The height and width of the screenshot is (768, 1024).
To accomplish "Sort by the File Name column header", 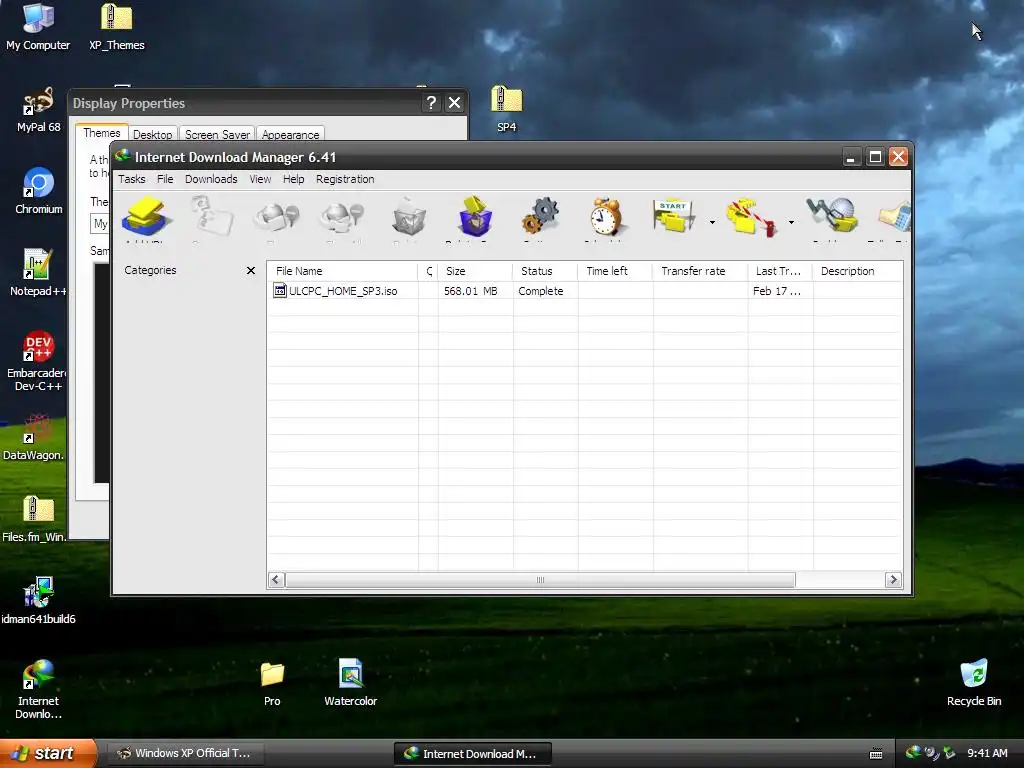I will click(x=342, y=271).
